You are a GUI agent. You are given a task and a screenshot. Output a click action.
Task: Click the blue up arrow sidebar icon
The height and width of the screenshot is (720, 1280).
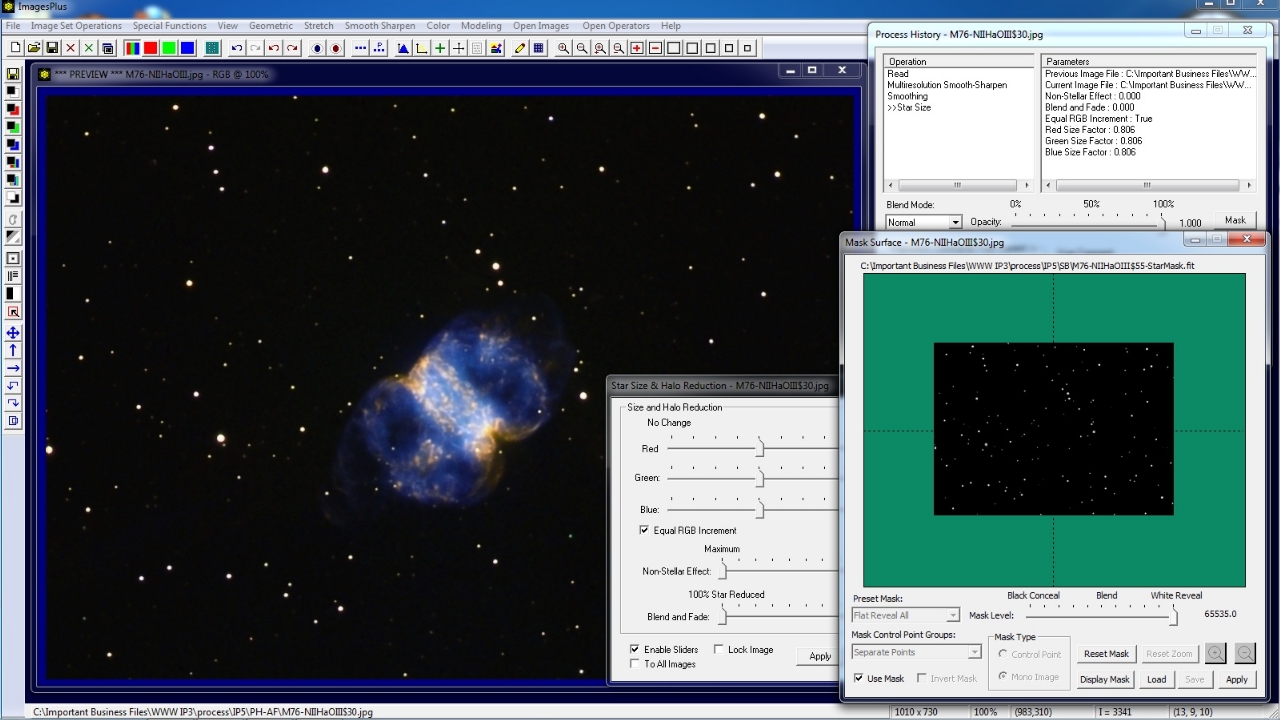click(x=13, y=351)
